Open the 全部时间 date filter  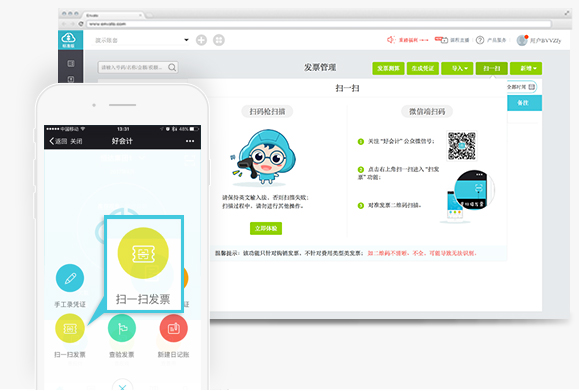click(521, 87)
